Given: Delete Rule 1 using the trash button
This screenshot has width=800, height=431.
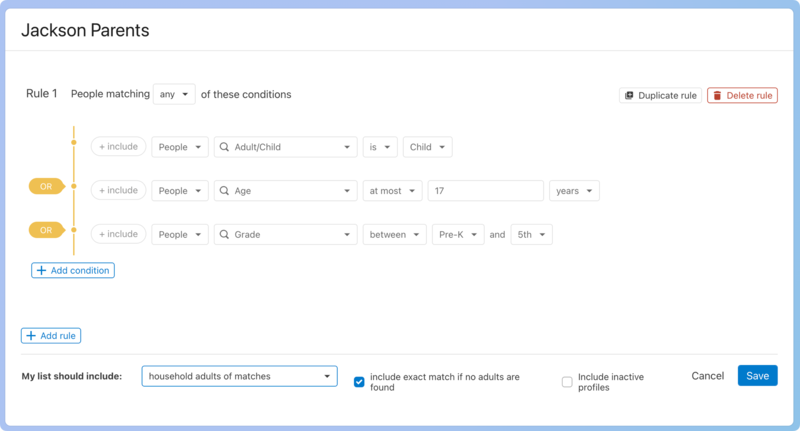Looking at the screenshot, I should click(742, 95).
